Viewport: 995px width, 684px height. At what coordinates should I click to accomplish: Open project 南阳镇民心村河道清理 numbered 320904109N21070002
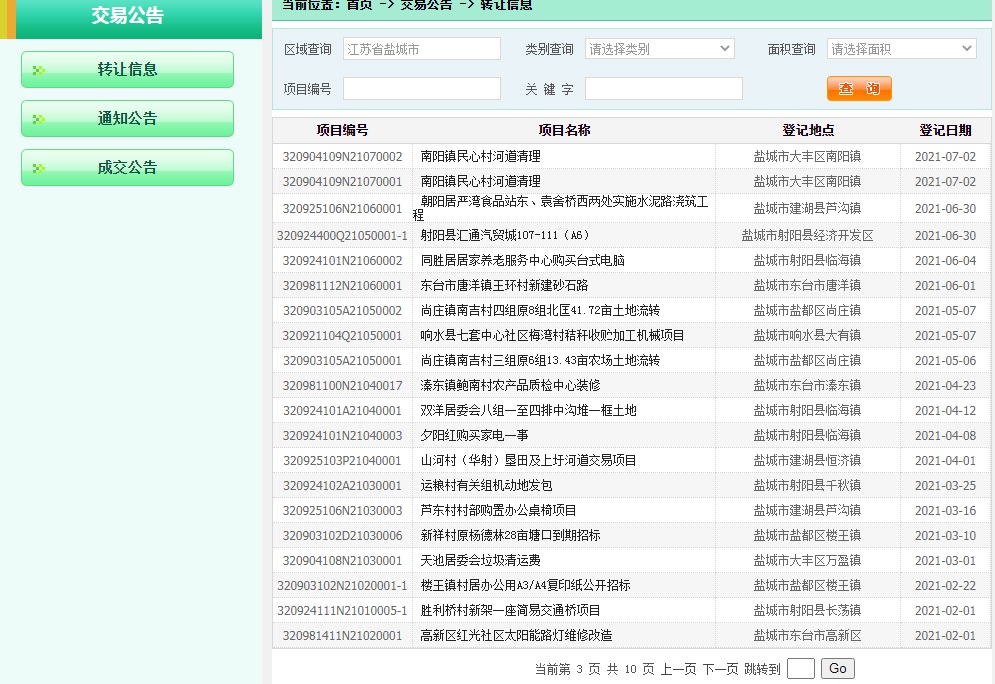pos(480,157)
